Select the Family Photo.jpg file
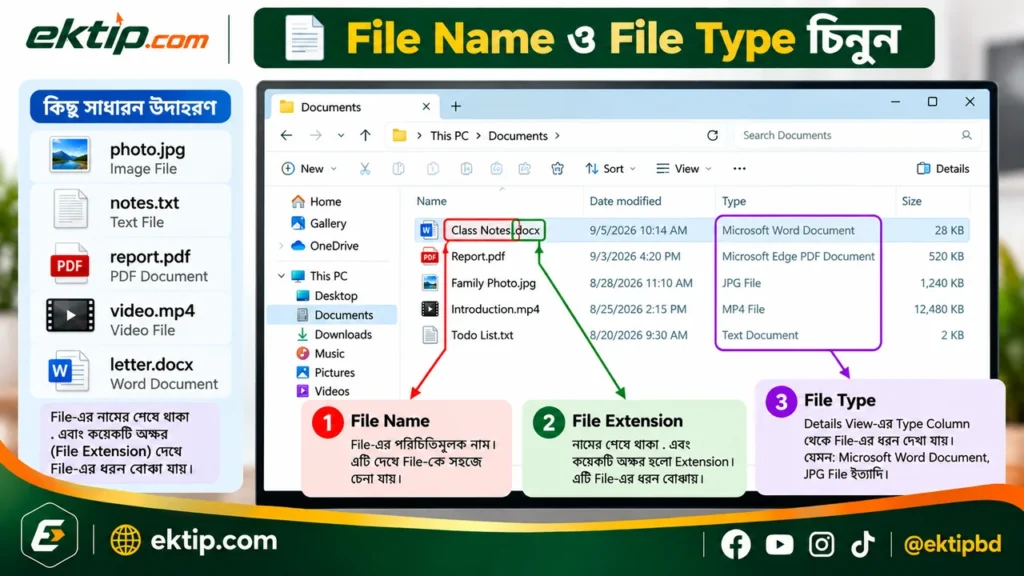The image size is (1024, 576). point(692,283)
